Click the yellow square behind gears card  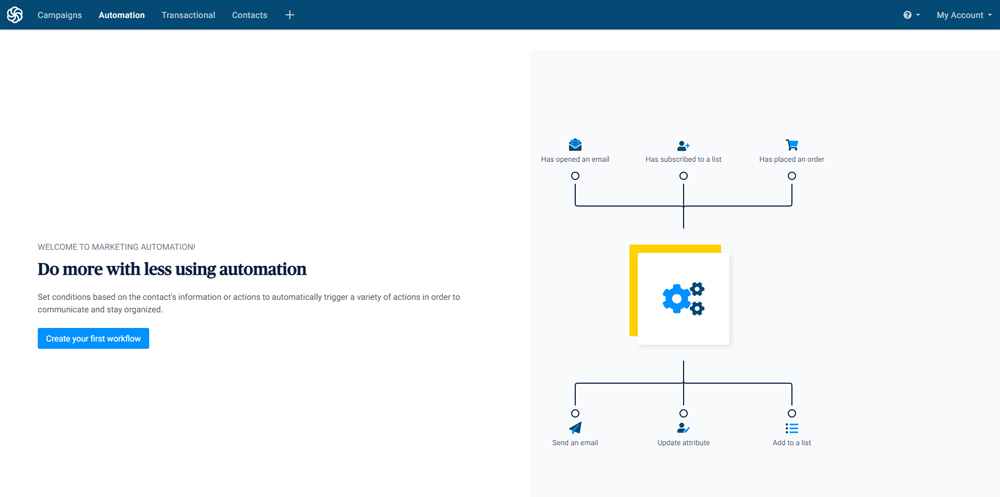634,290
